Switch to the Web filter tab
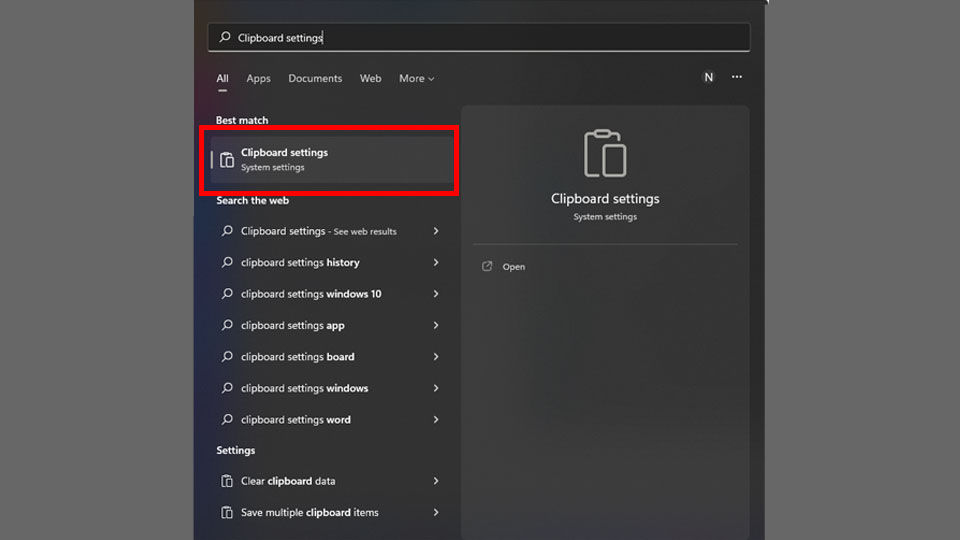Viewport: 960px width, 540px height. (370, 78)
